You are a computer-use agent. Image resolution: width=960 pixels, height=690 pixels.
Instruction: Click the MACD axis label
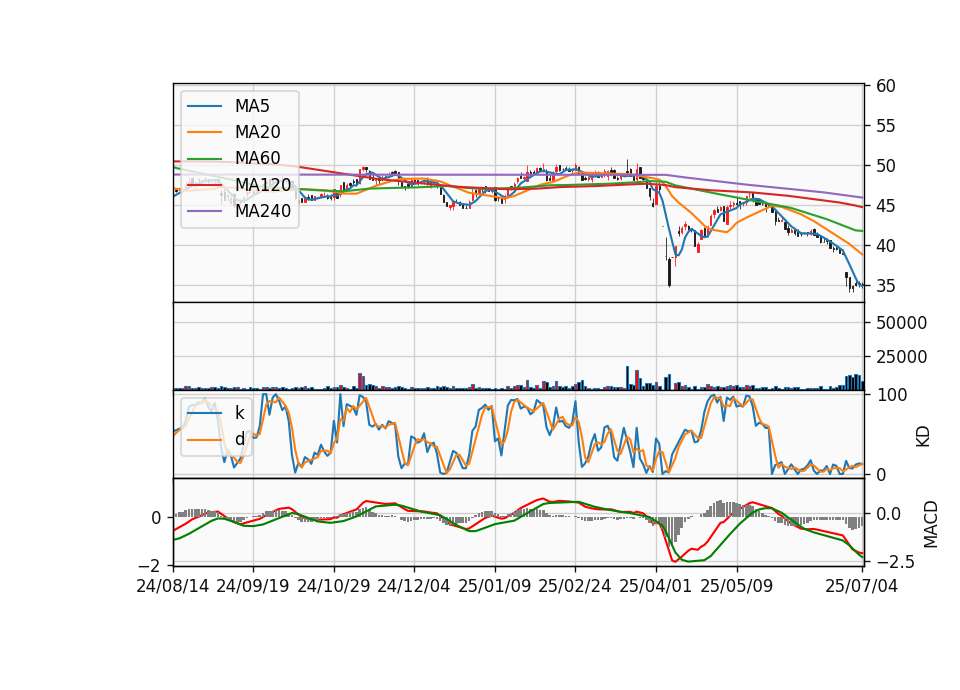[931, 524]
